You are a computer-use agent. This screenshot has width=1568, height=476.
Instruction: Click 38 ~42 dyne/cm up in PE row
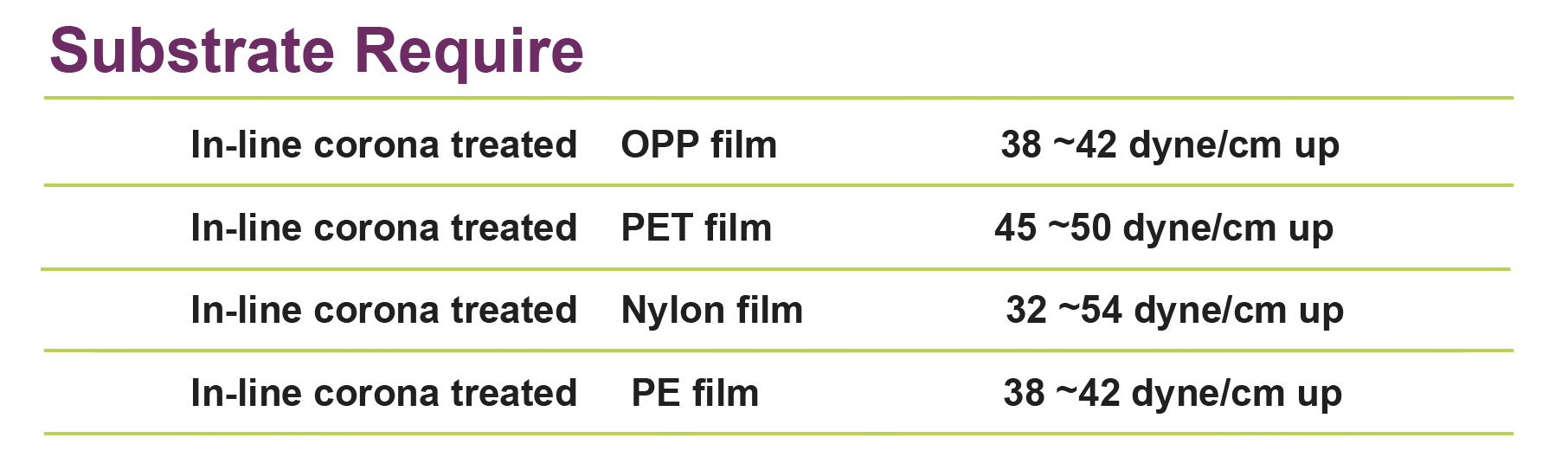coord(1173,394)
